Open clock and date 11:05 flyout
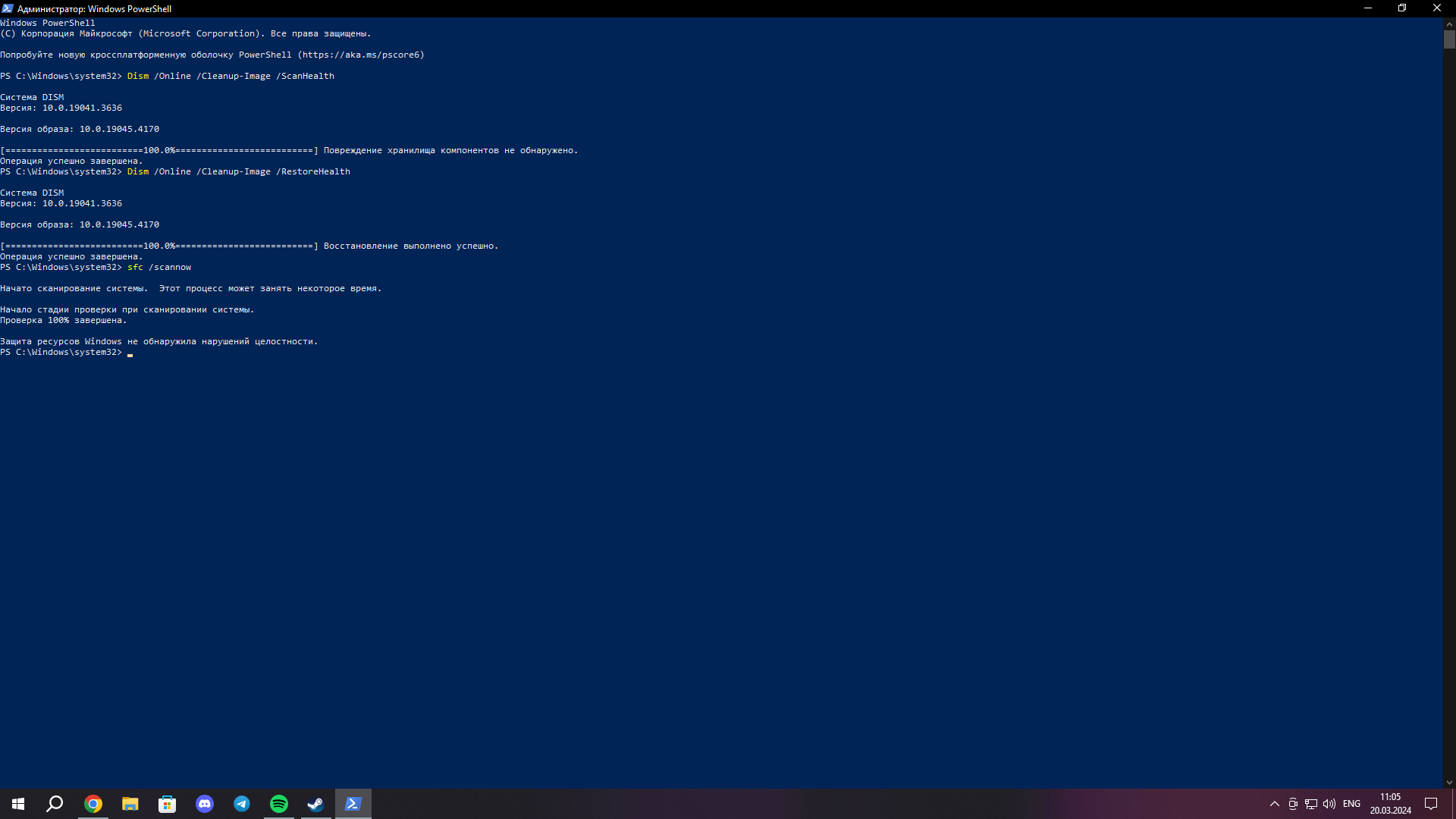1456x819 pixels. (1390, 804)
